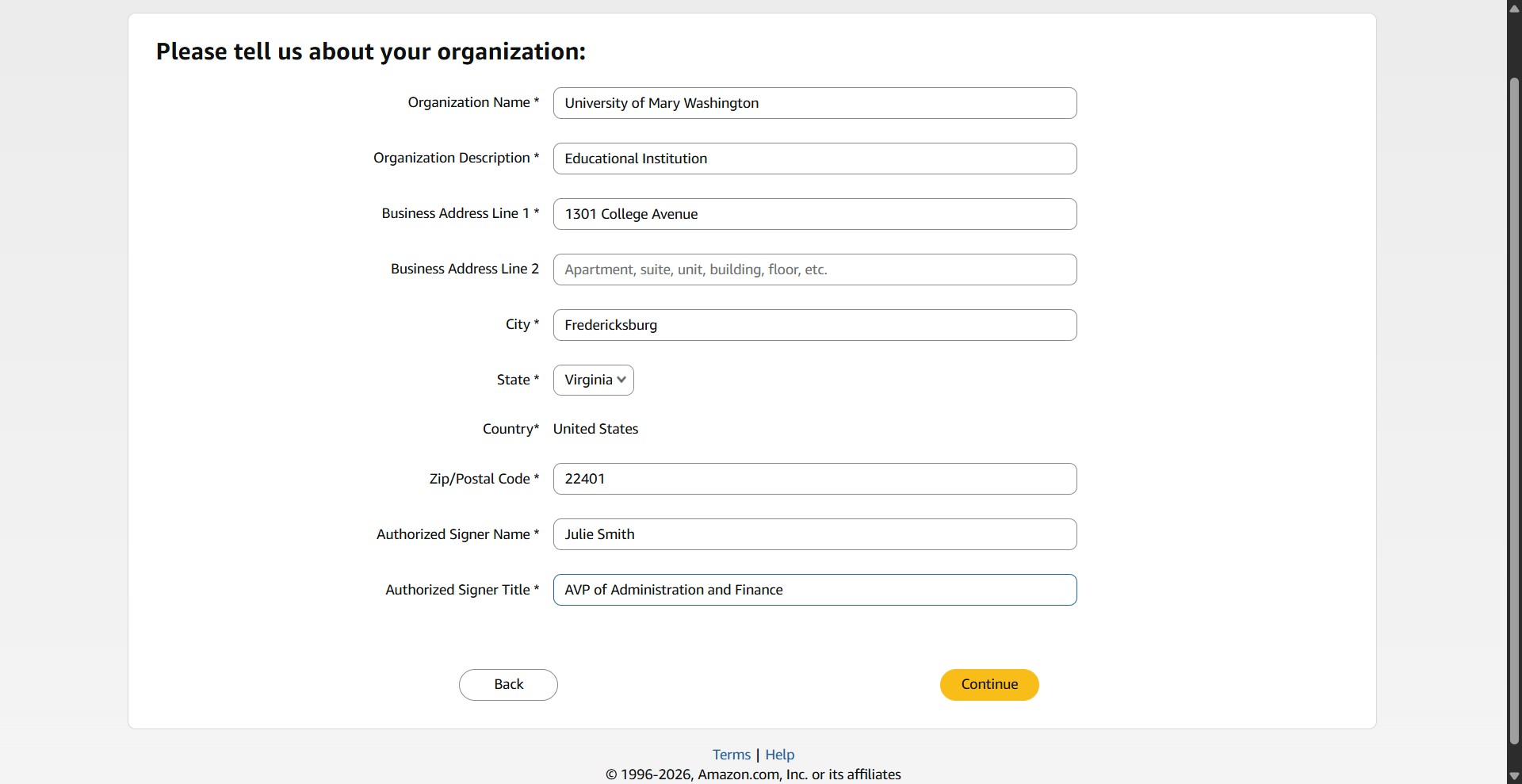This screenshot has width=1522, height=784.
Task: Click the City field showing Fredericksburg
Action: pos(815,324)
